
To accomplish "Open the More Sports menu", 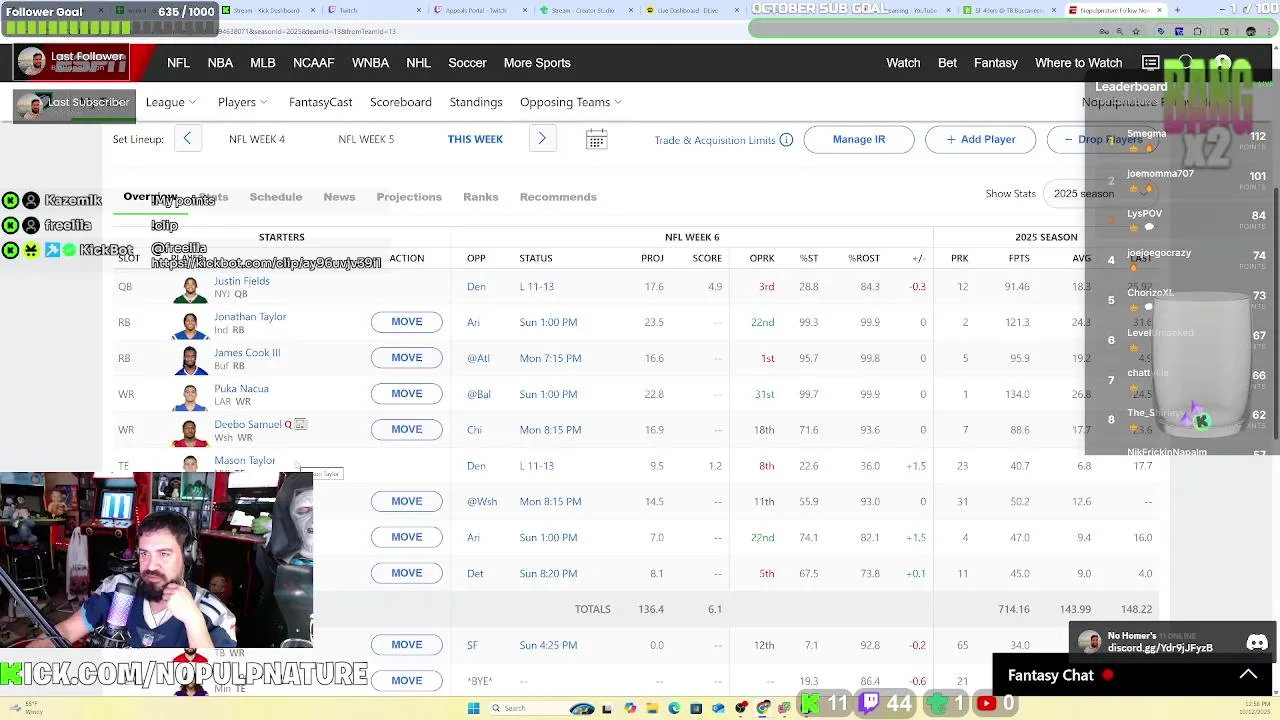I will (x=537, y=63).
